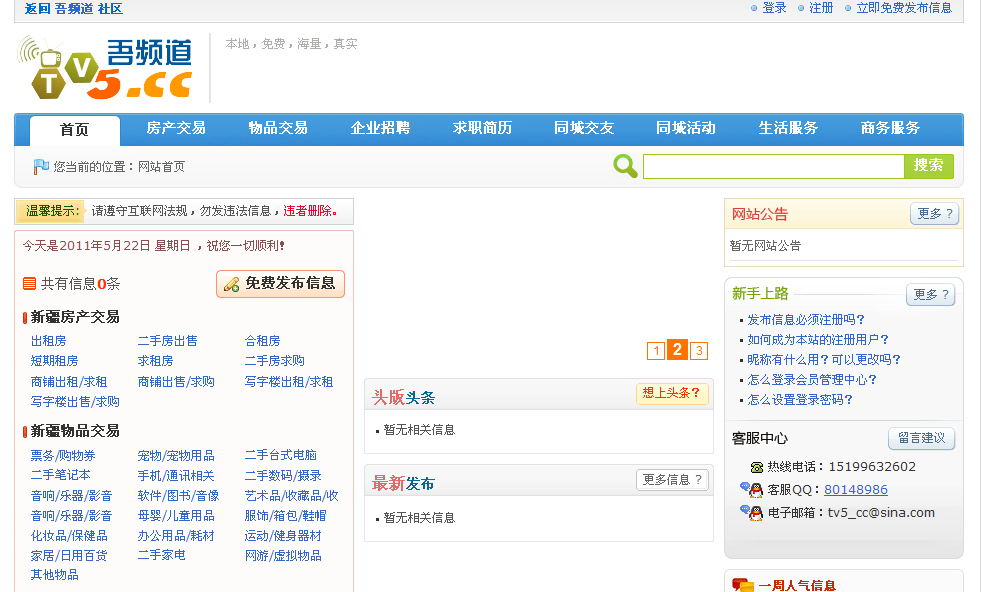The width and height of the screenshot is (981, 592).
Task: Open 手机/通讯相关 category link
Action: [x=176, y=476]
